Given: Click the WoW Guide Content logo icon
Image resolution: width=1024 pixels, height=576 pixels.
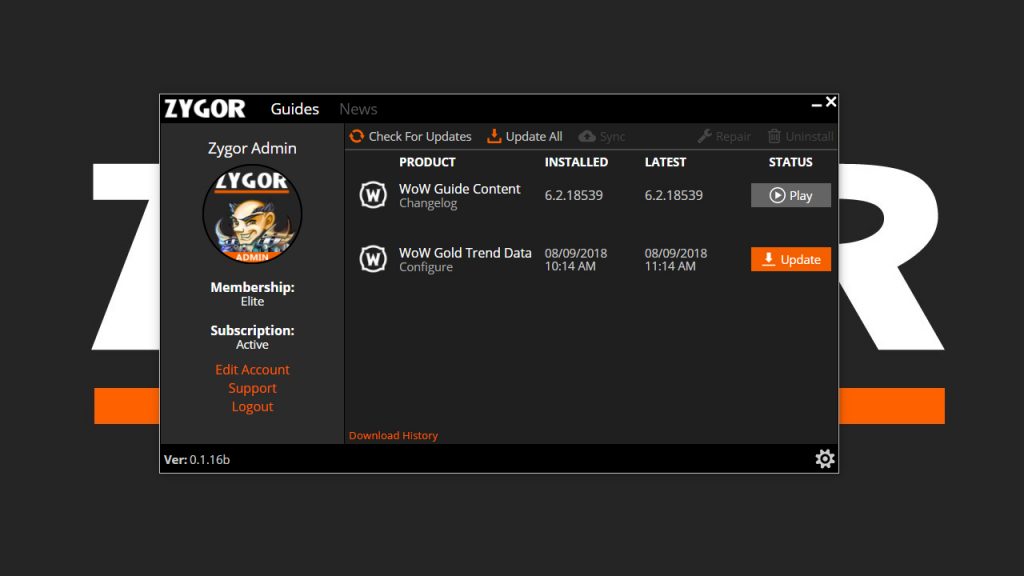Looking at the screenshot, I should click(x=373, y=195).
